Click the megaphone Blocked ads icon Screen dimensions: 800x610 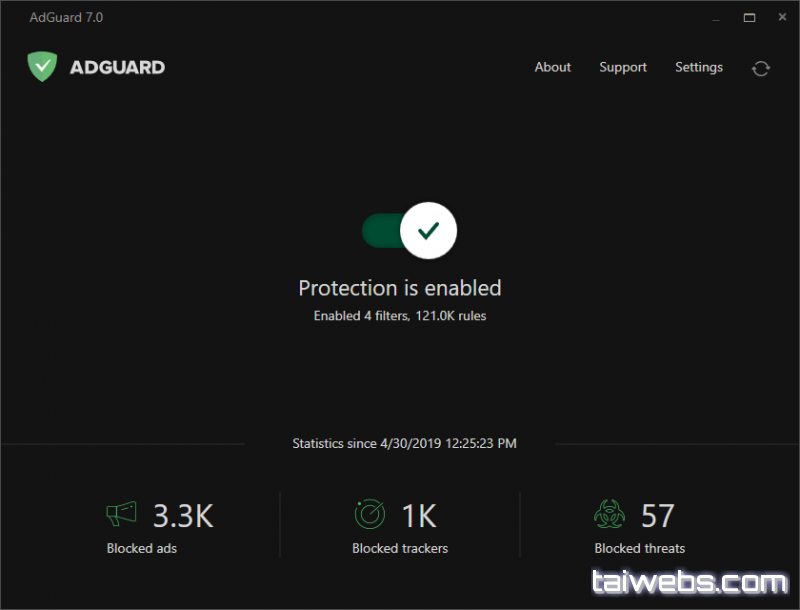122,515
